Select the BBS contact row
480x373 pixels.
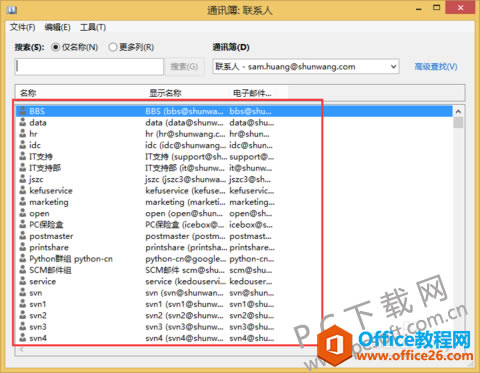click(234, 111)
